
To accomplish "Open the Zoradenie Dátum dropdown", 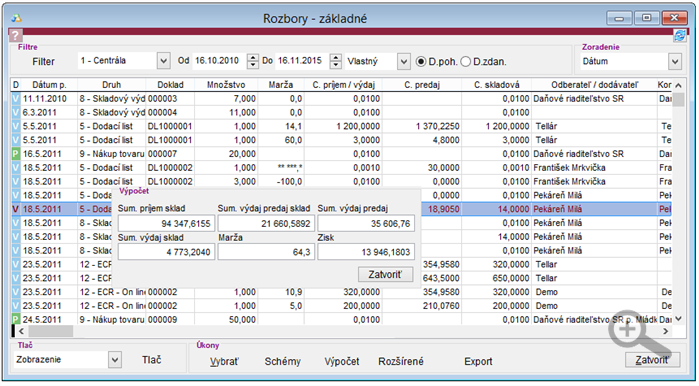I will [675, 62].
